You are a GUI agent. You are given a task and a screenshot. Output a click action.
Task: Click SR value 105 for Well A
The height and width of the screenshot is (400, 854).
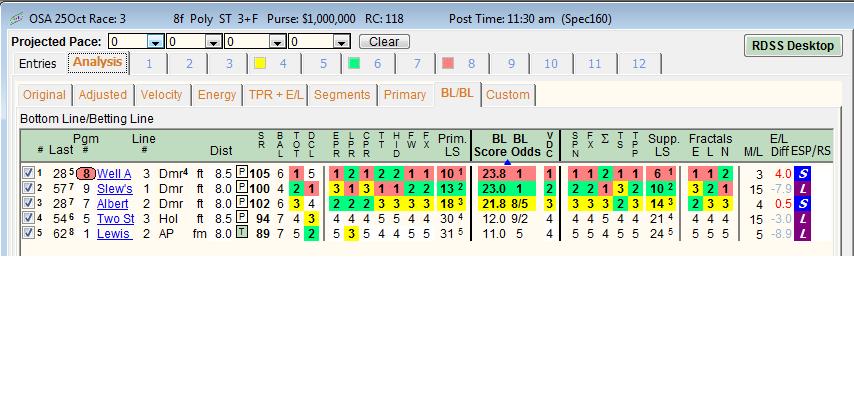click(260, 174)
